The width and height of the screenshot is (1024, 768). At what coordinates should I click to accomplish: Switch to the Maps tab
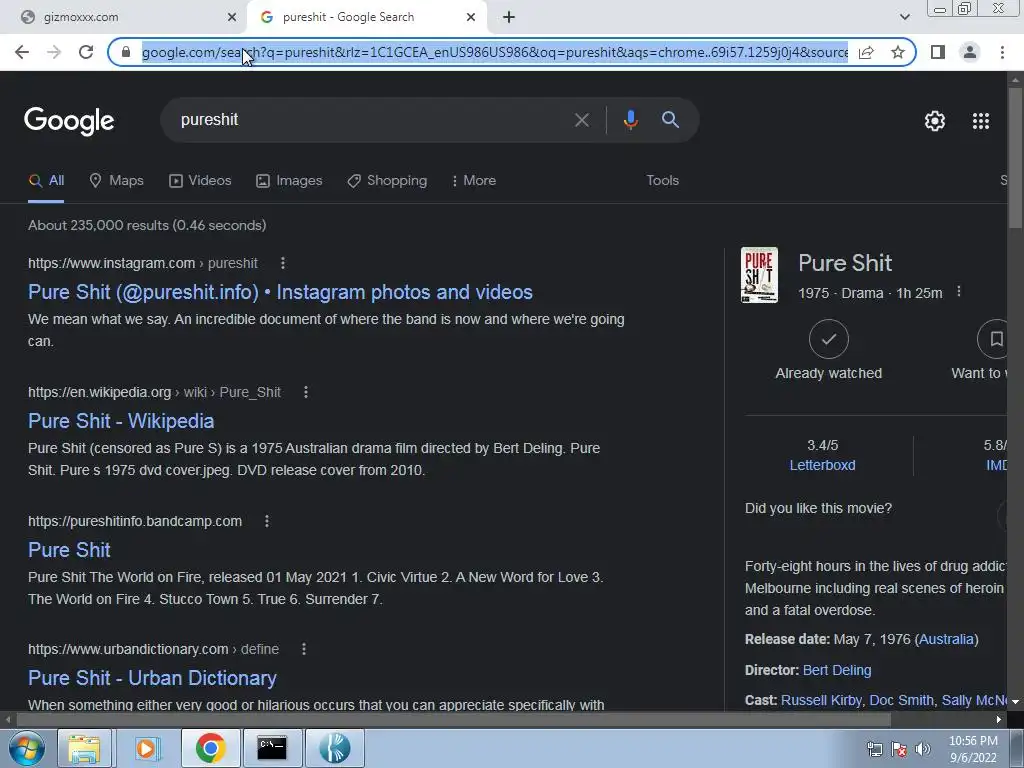pos(116,181)
